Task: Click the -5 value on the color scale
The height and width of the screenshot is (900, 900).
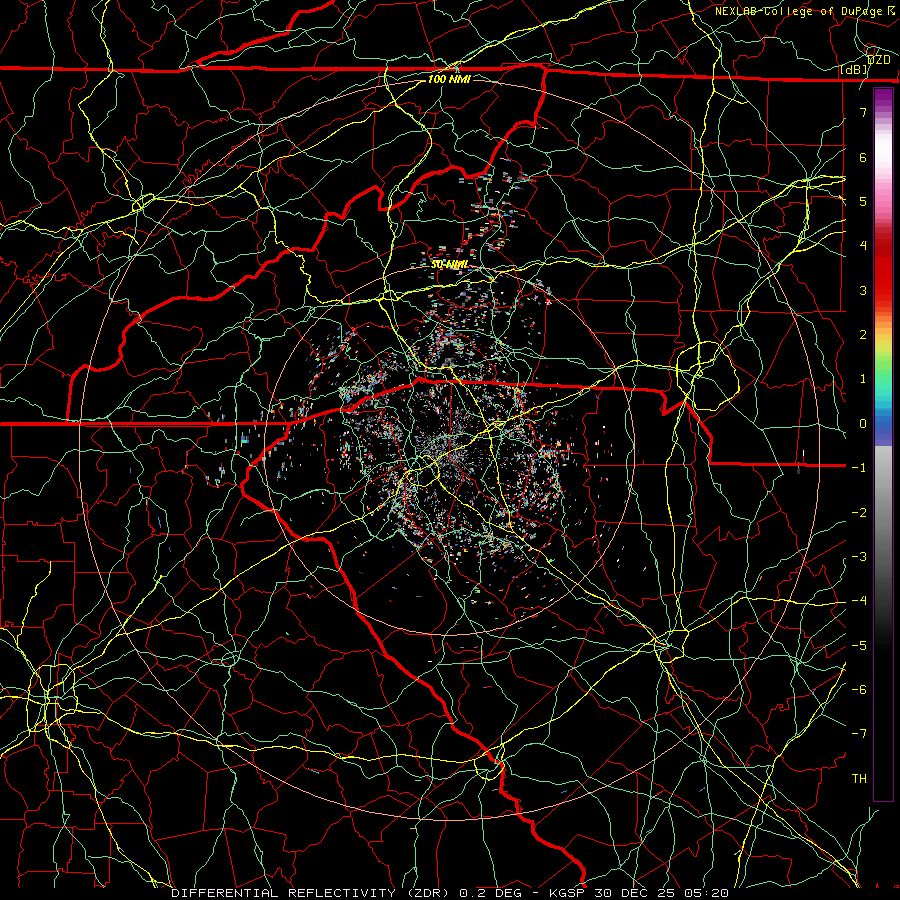Action: click(859, 646)
